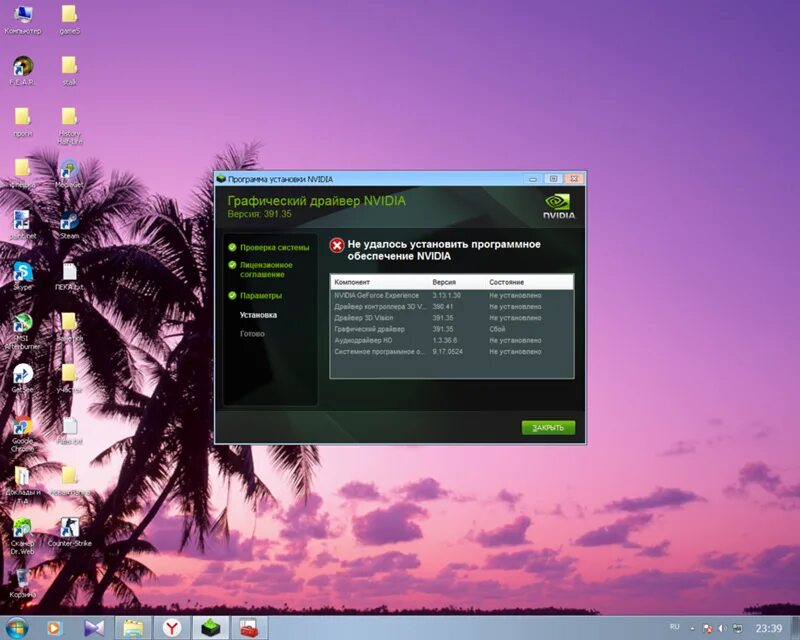Image resolution: width=800 pixels, height=640 pixels.
Task: Click the installer's title bar NVIDIA icon
Action: coord(221,179)
